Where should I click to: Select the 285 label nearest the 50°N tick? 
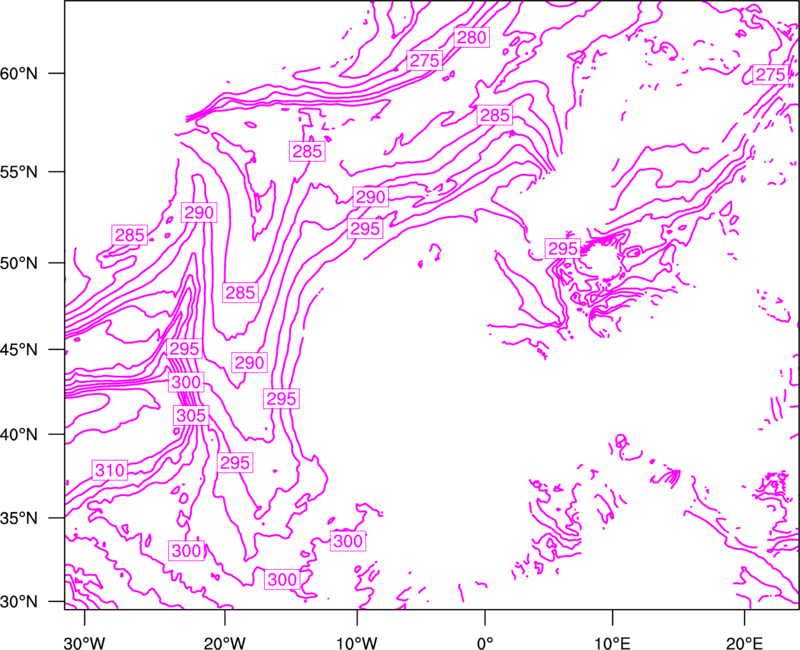point(130,235)
